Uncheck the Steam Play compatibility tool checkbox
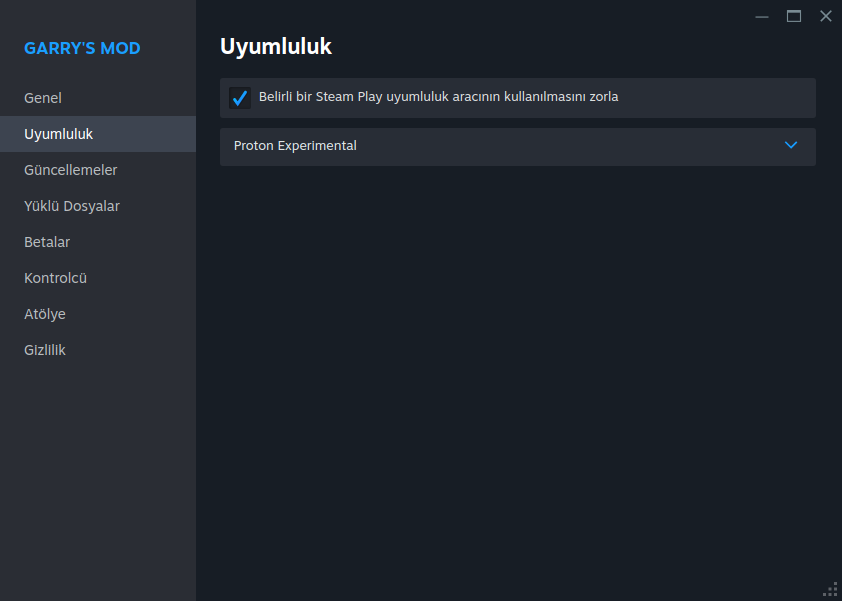The image size is (842, 601). click(x=240, y=98)
